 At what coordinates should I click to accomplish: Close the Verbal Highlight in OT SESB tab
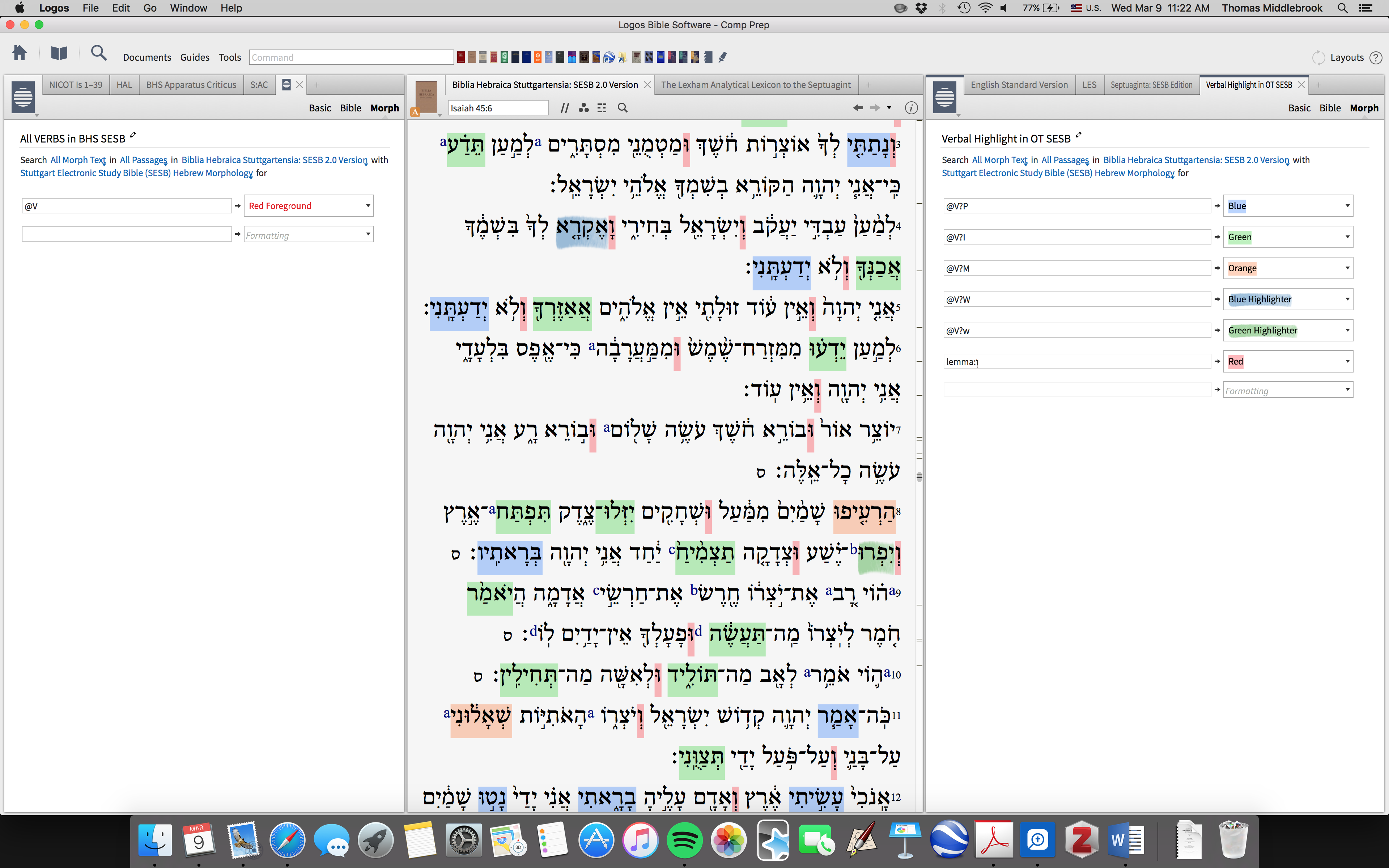tap(1302, 85)
